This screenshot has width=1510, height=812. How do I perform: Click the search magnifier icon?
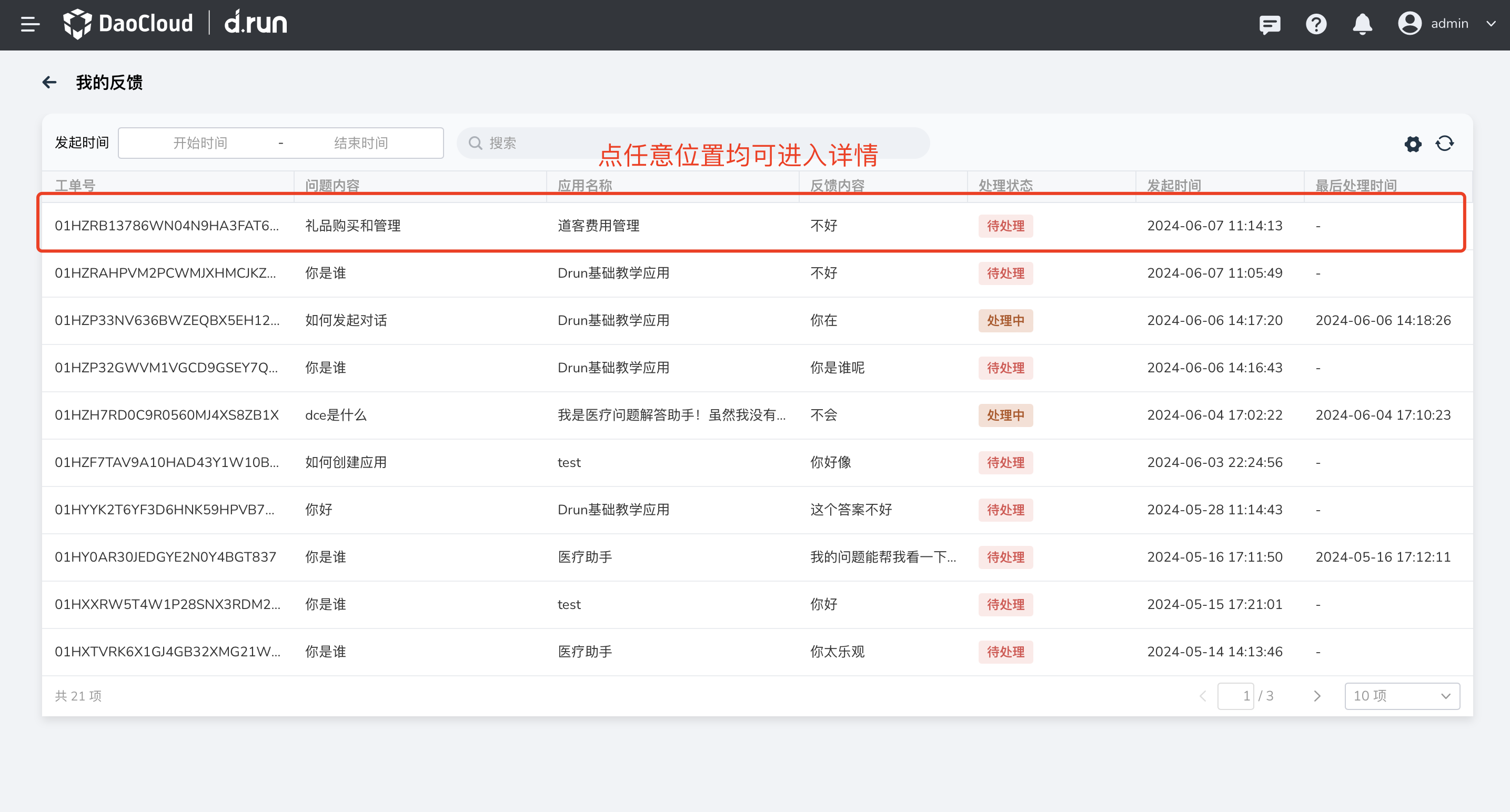[476, 143]
